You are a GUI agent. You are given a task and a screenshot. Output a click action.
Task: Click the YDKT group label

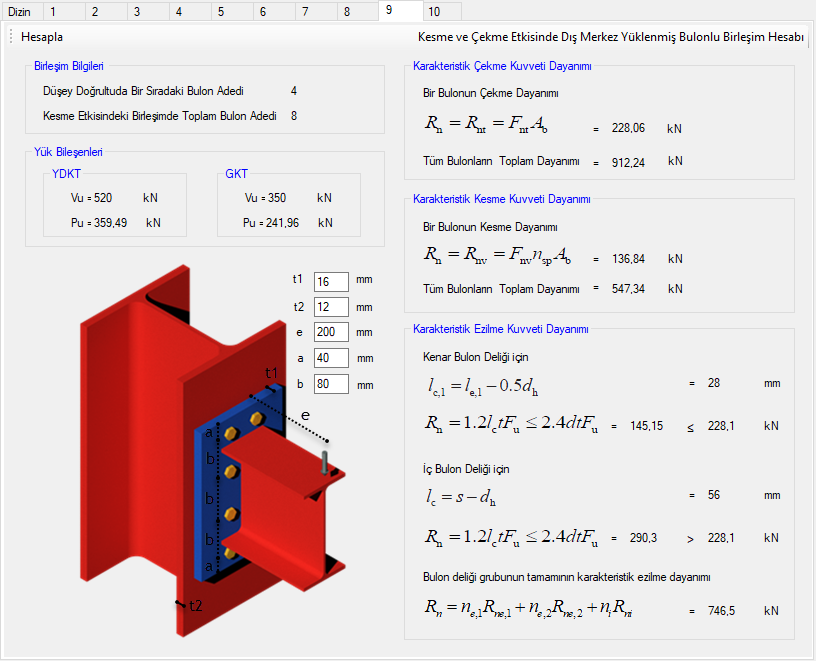(x=66, y=174)
